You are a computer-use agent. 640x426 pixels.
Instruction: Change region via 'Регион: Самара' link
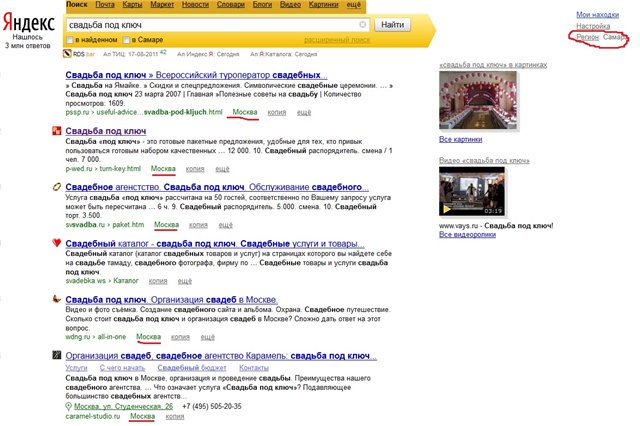(x=601, y=37)
